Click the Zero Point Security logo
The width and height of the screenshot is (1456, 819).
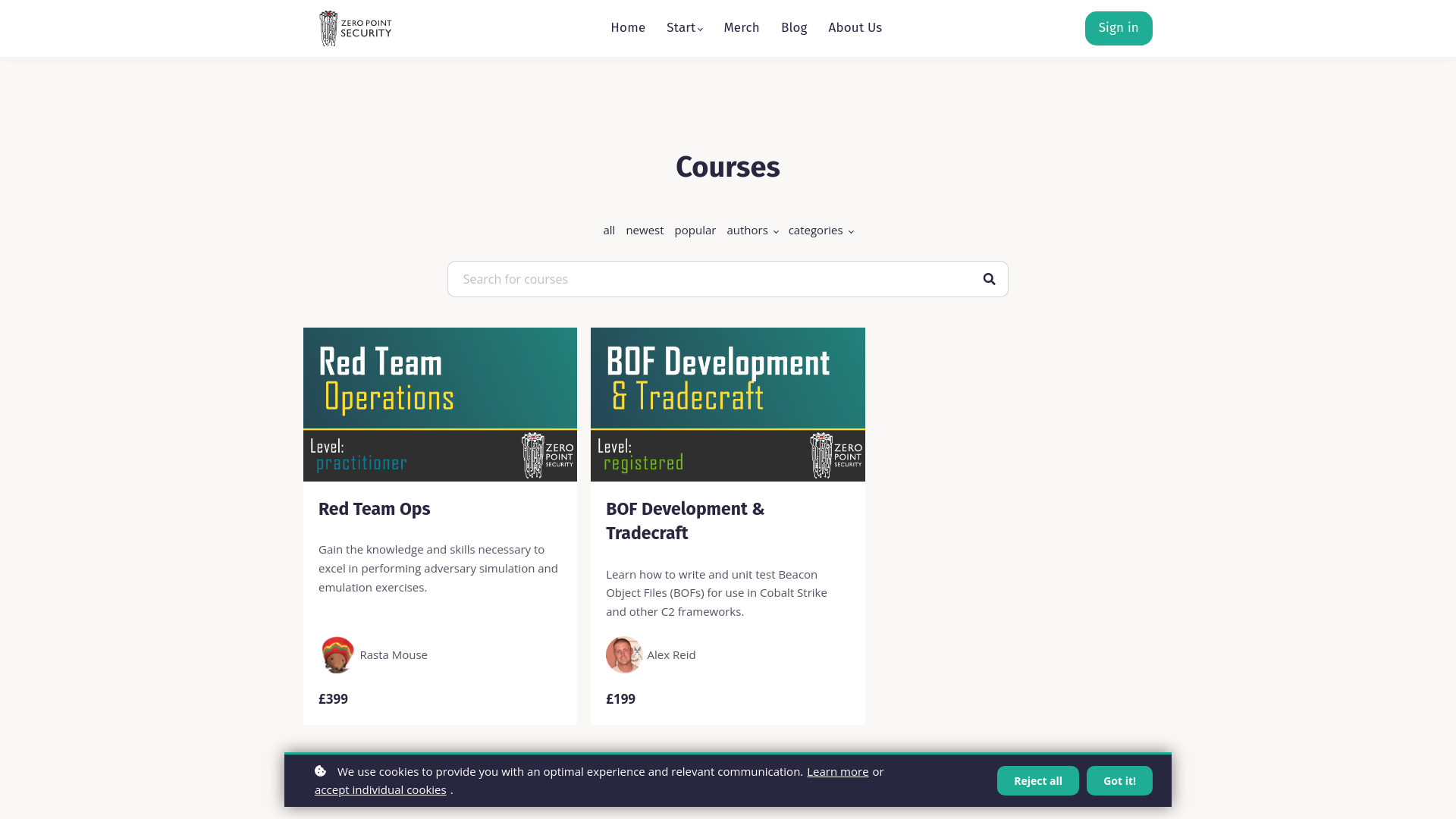coord(354,28)
